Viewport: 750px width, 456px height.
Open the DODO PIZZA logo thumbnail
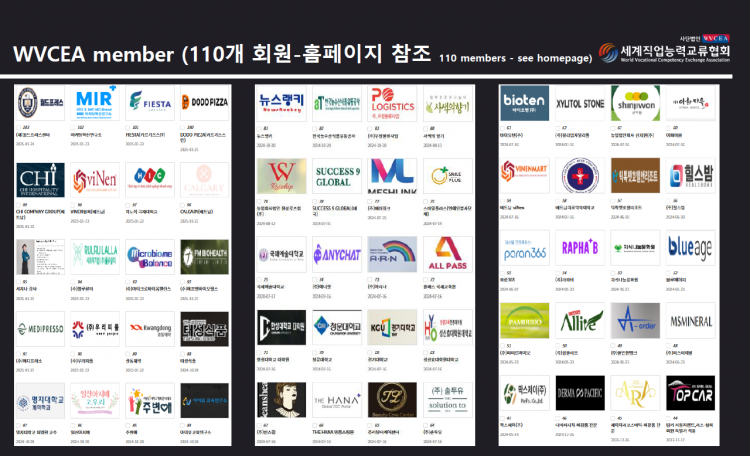pos(204,103)
